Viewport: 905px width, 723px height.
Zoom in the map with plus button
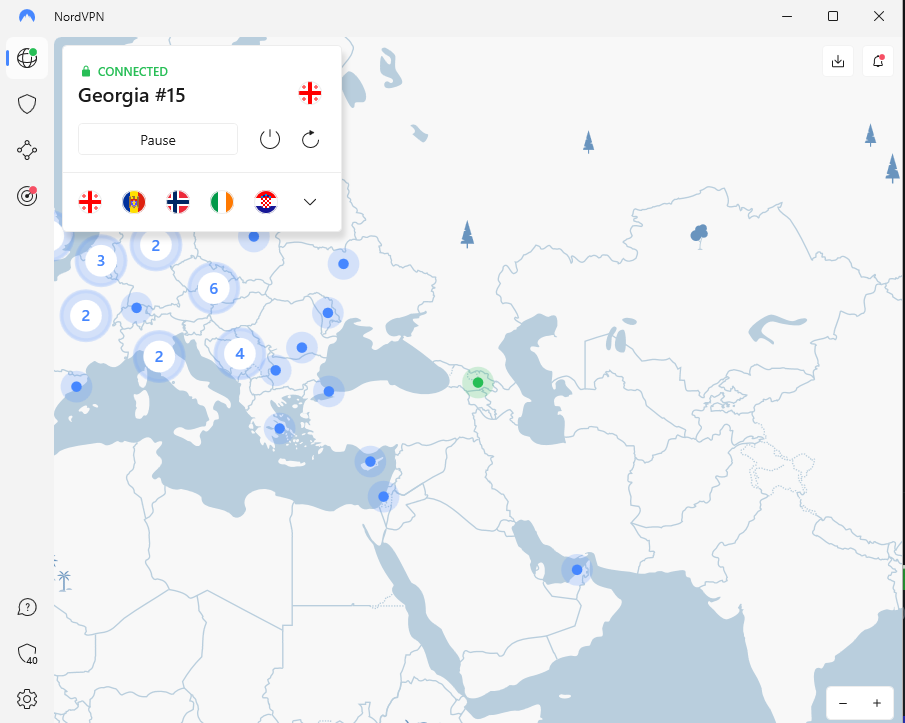(x=877, y=703)
